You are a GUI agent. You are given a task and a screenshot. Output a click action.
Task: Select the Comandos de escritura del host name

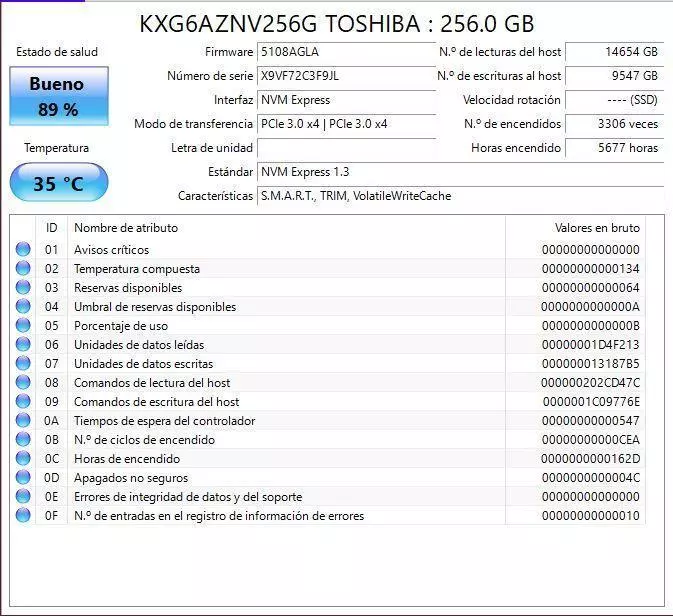click(157, 402)
